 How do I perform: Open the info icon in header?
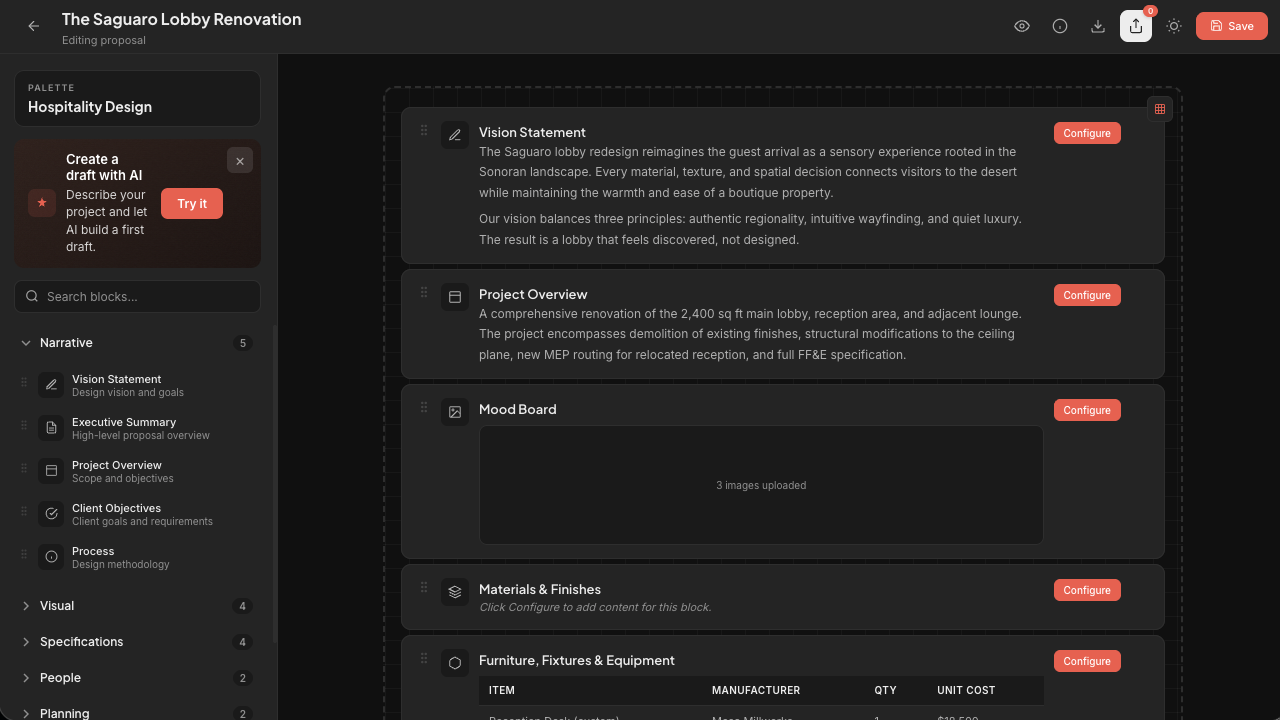pyautogui.click(x=1060, y=26)
